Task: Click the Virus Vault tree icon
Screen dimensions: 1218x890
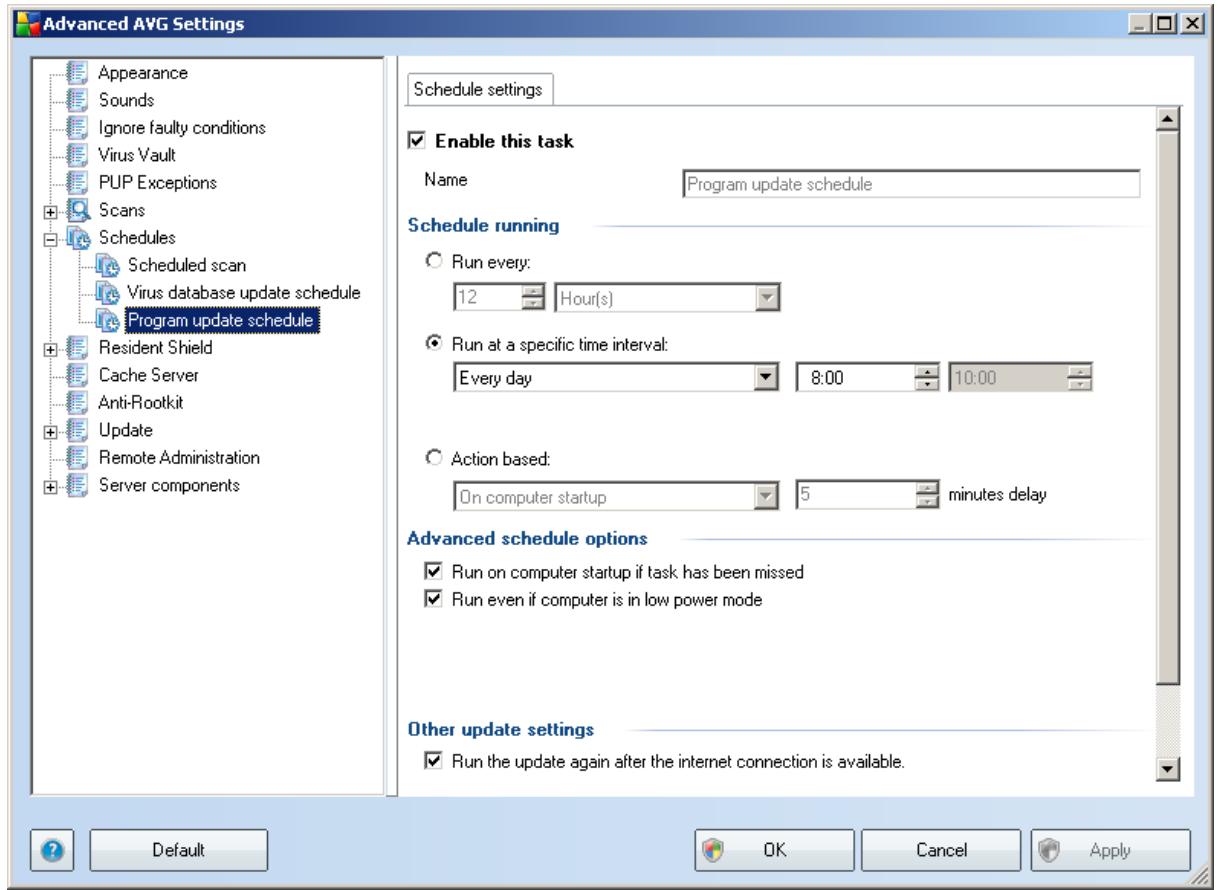Action: 76,156
